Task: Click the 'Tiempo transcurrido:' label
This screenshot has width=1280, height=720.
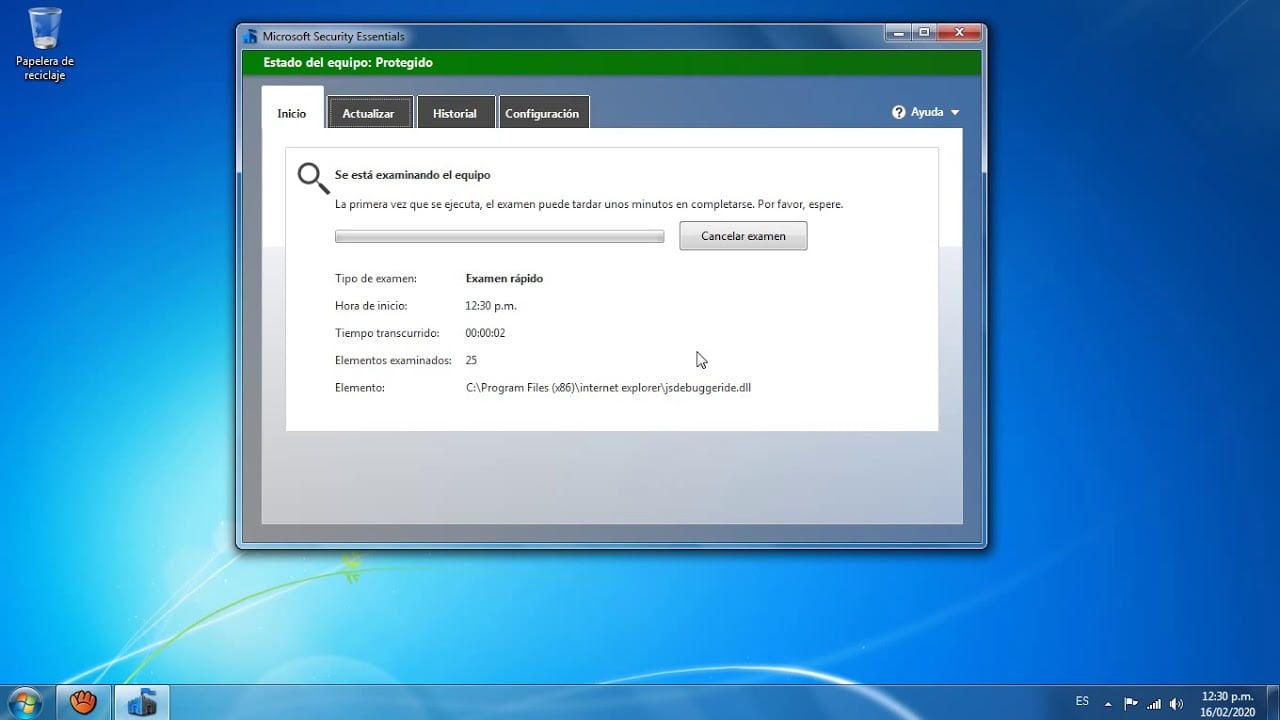Action: click(387, 333)
